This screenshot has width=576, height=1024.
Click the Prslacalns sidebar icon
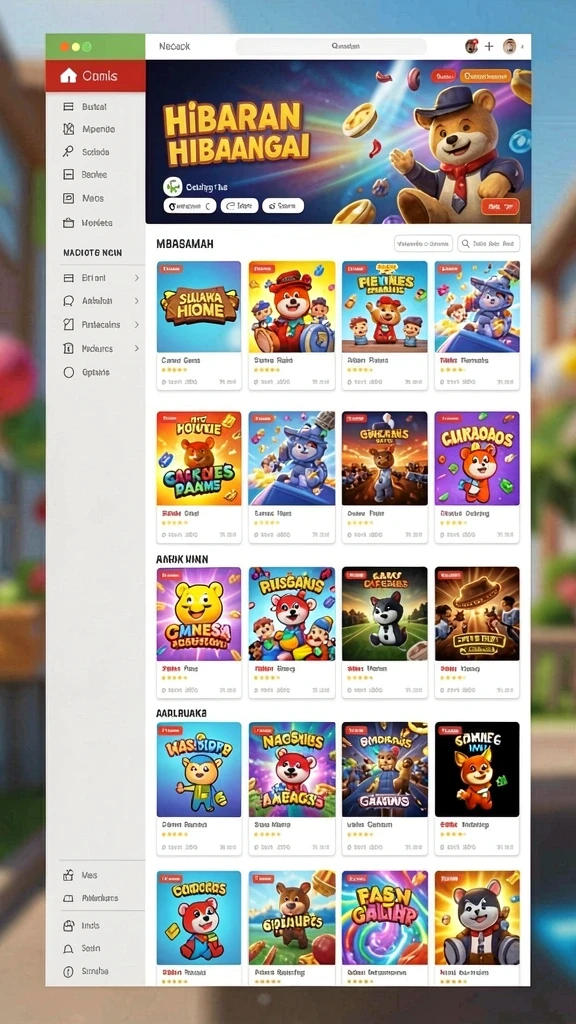click(68, 324)
